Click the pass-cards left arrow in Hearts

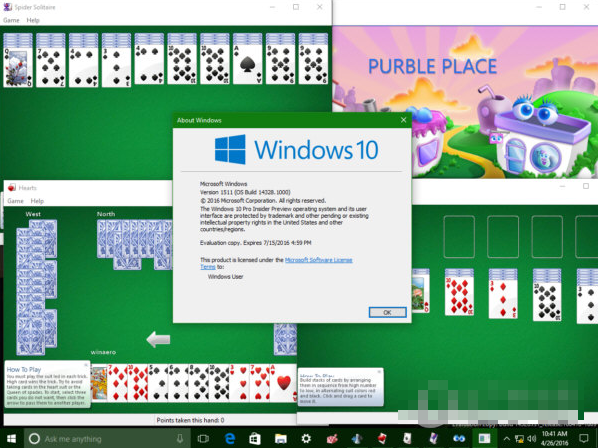click(158, 339)
